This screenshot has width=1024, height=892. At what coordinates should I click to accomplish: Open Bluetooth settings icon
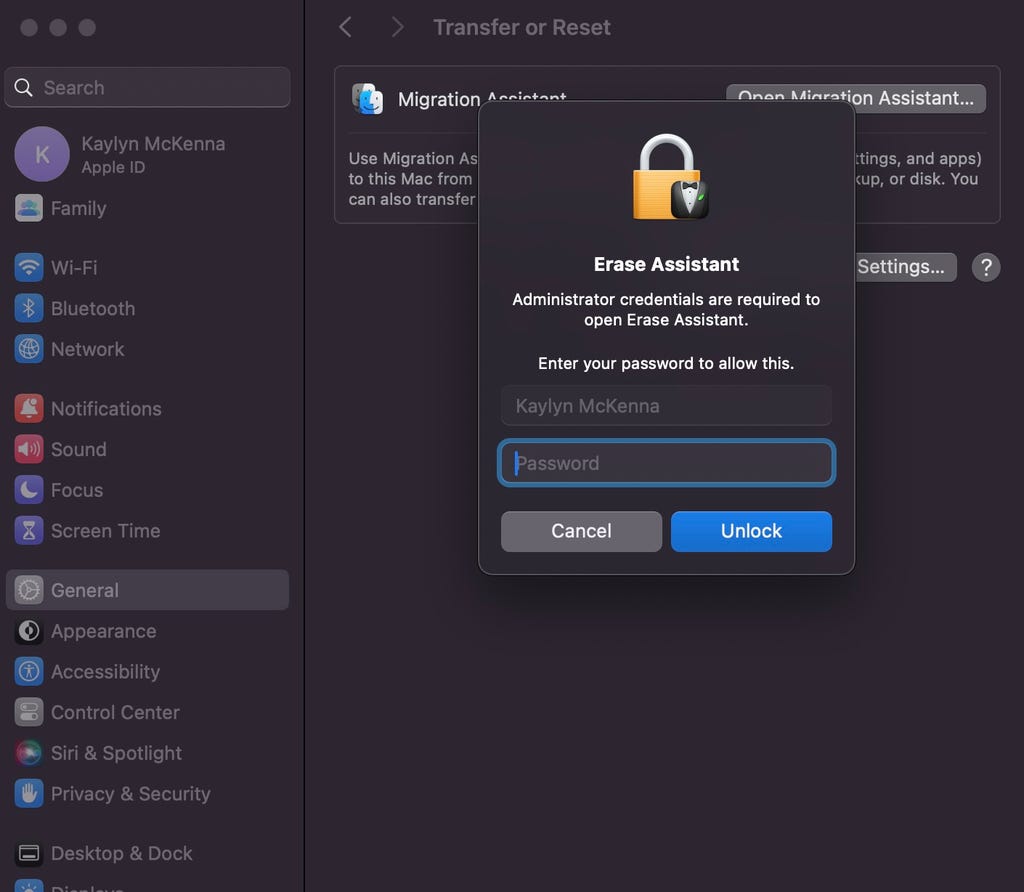click(x=29, y=308)
